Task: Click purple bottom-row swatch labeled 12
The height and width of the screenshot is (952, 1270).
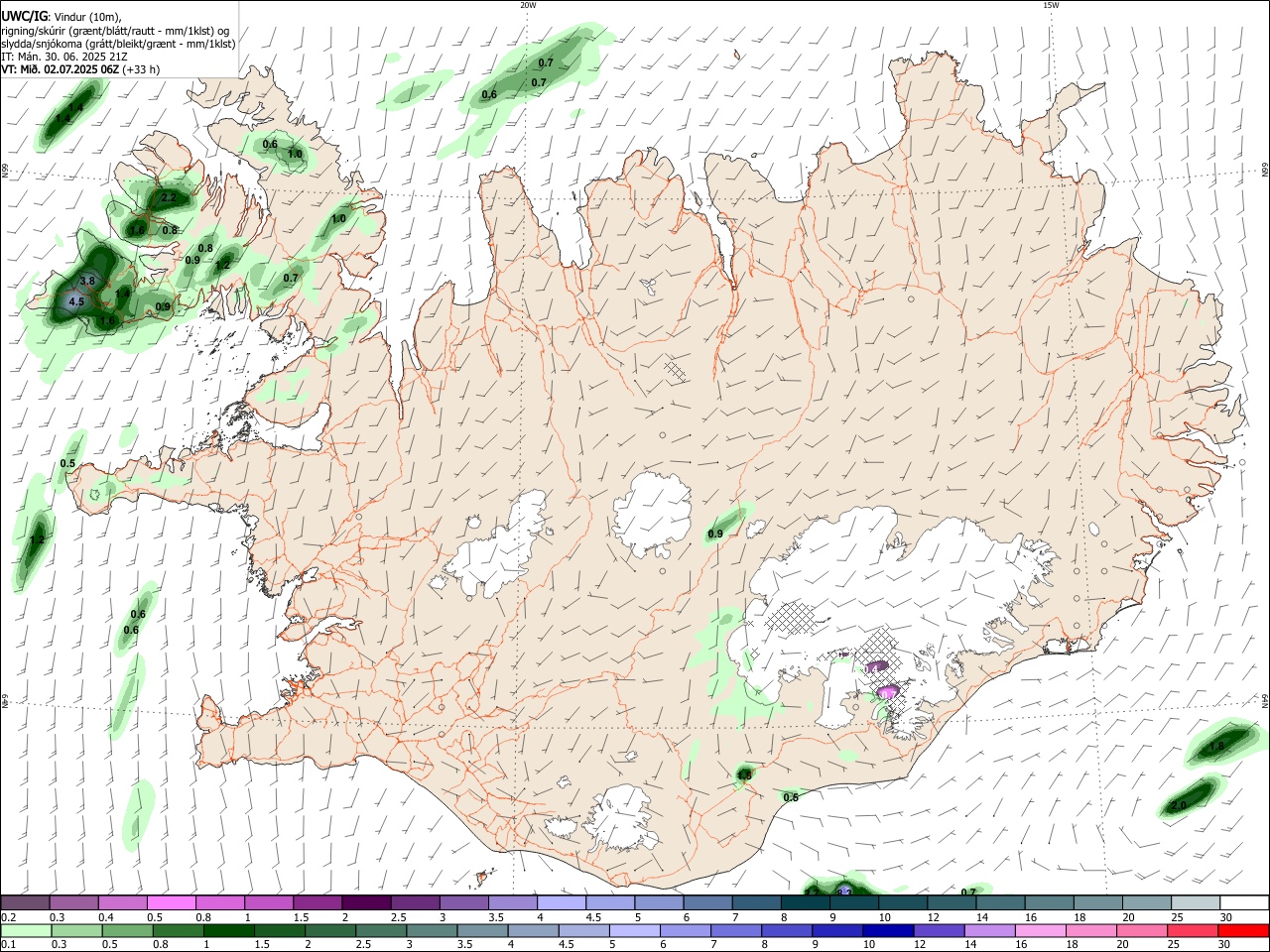Action: tap(938, 931)
